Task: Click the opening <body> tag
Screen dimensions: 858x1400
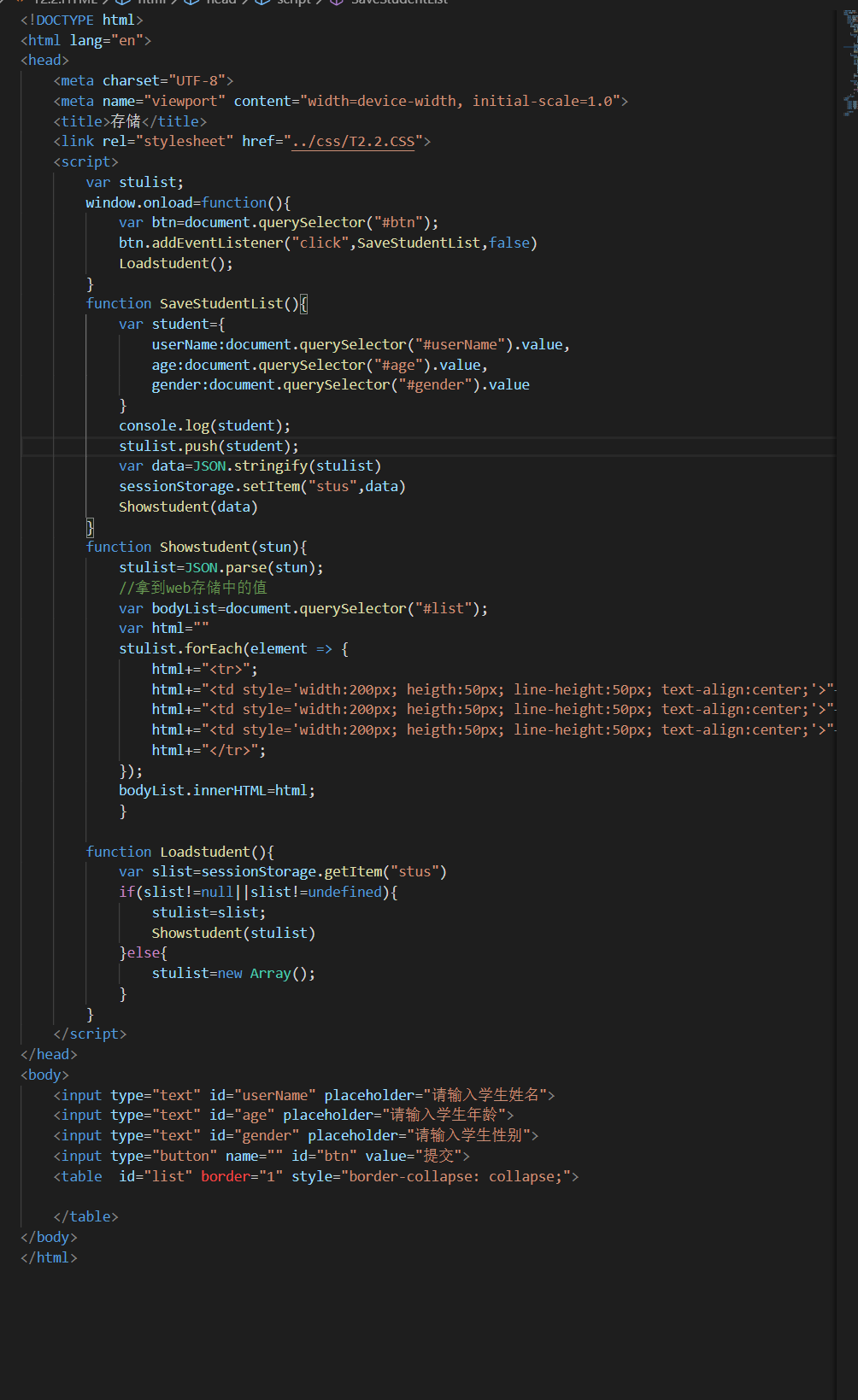Action: [x=44, y=1075]
